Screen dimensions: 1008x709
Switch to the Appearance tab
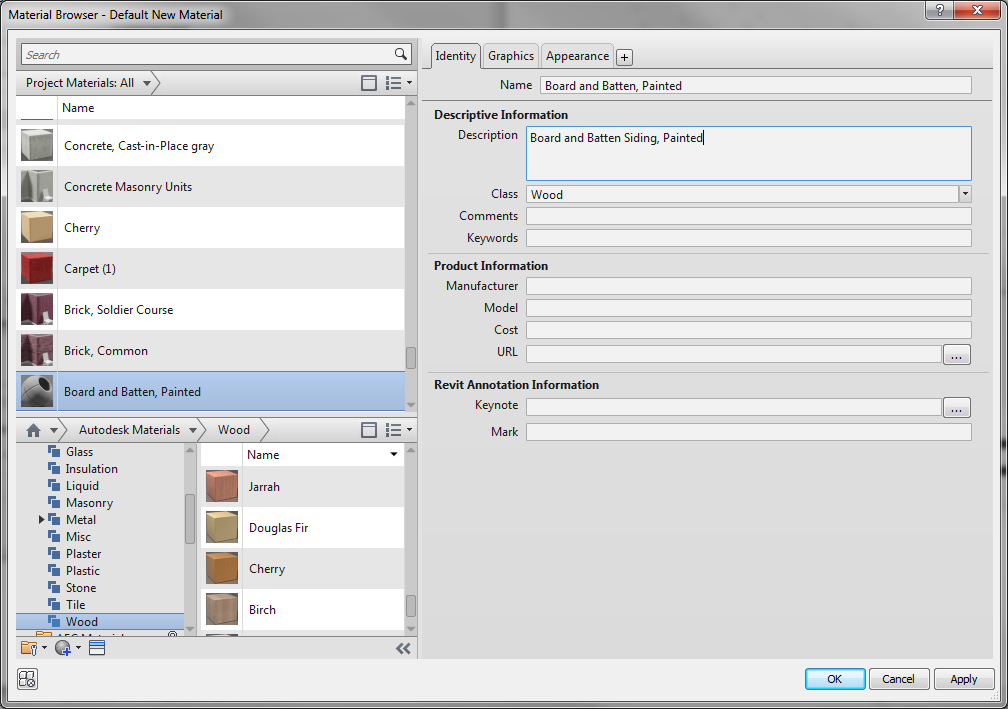[577, 56]
